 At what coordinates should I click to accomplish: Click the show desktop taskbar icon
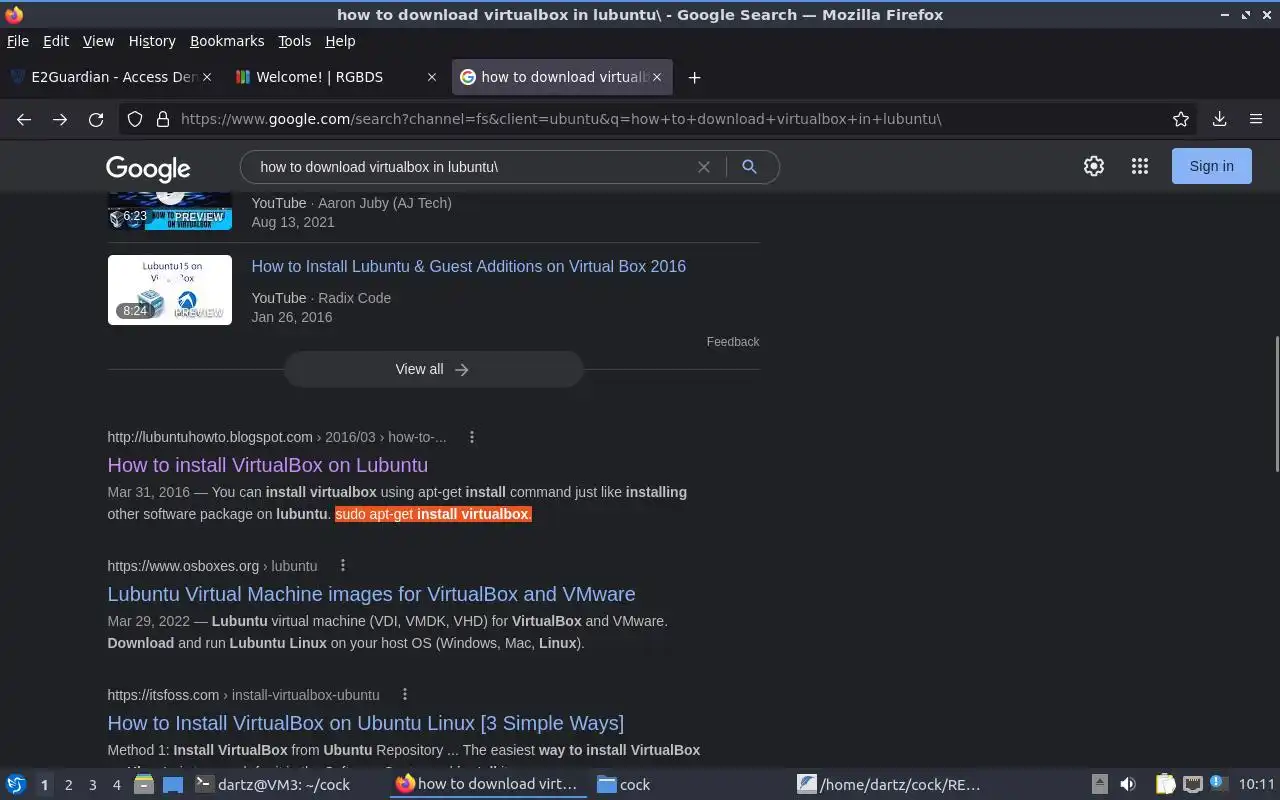click(173, 784)
